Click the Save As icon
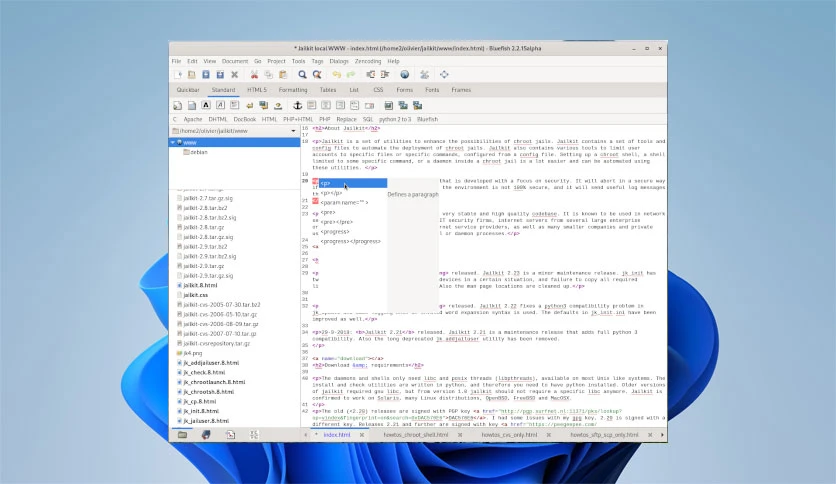 [x=220, y=75]
